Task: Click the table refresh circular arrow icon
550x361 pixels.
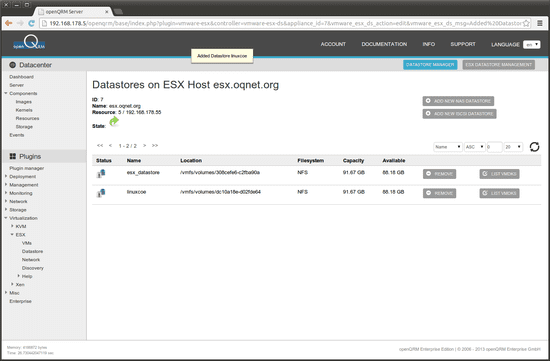Action: (534, 147)
